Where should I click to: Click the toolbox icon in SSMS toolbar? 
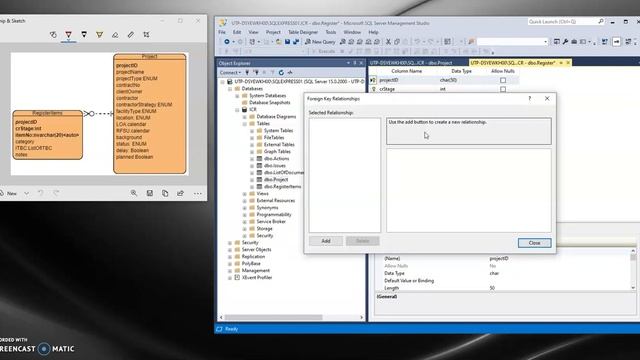pyautogui.click(x=574, y=42)
